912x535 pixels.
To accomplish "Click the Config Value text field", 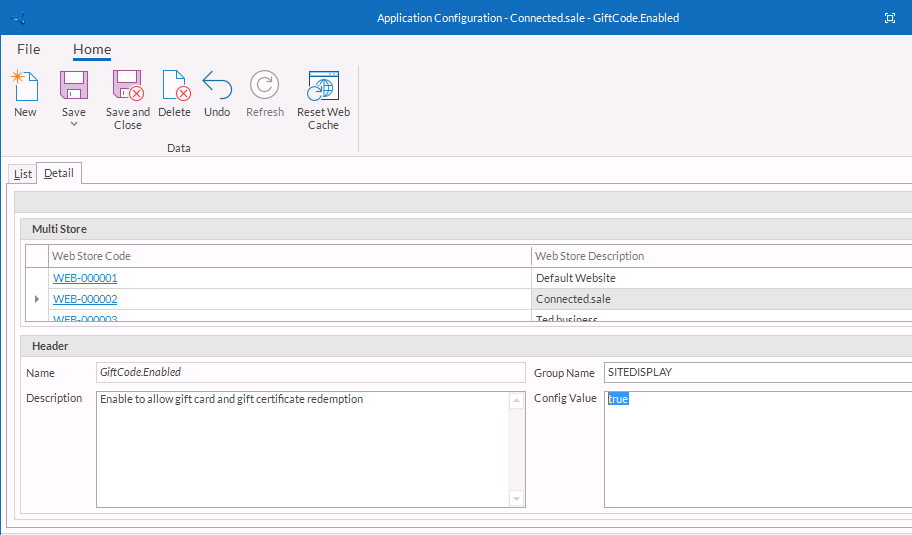I will (x=757, y=449).
